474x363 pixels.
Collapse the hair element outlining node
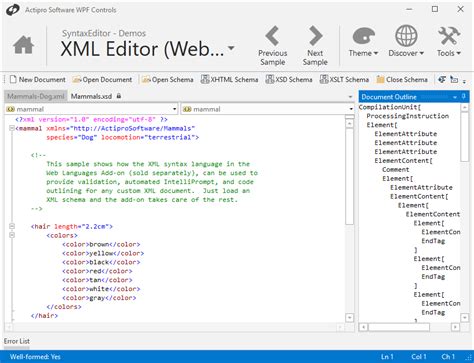point(12,226)
